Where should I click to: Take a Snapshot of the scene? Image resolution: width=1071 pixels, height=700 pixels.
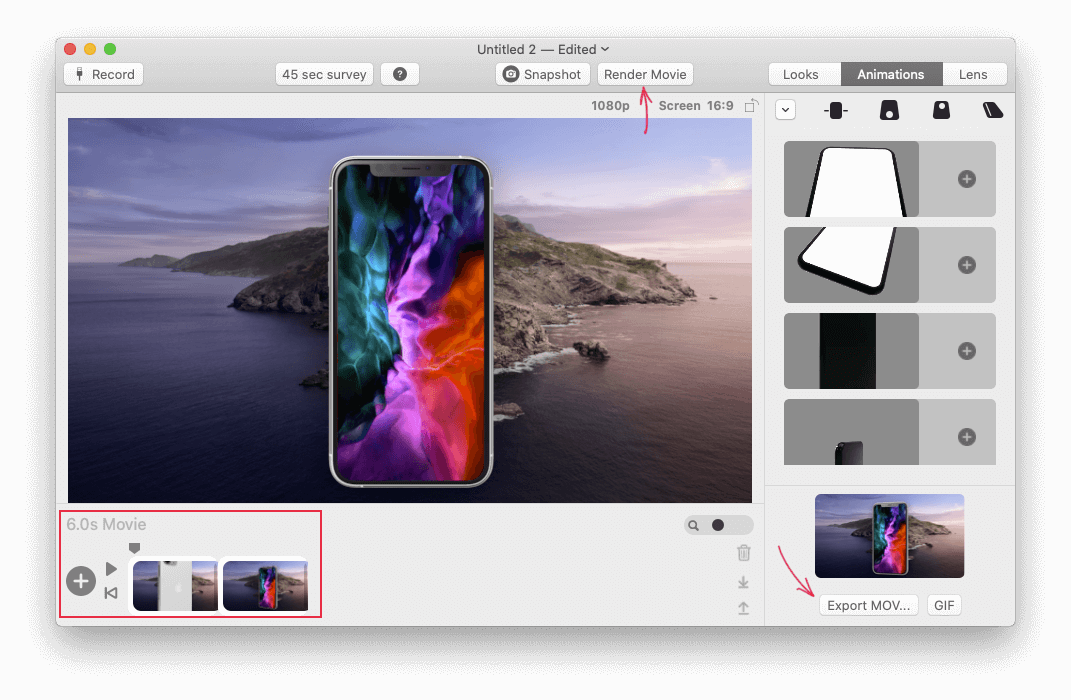[x=543, y=74]
